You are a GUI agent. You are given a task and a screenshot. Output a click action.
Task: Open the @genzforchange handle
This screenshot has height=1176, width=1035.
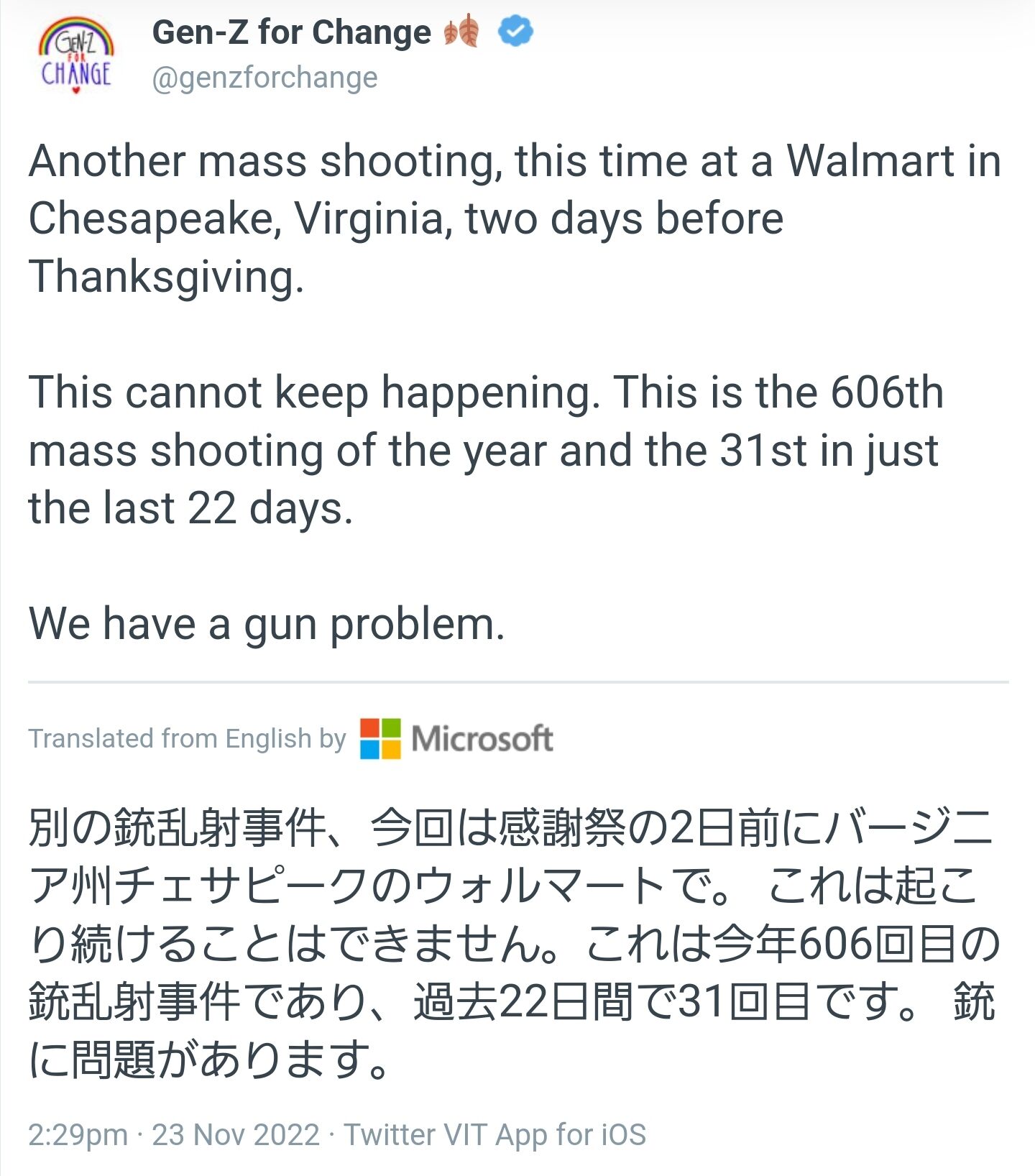click(264, 78)
